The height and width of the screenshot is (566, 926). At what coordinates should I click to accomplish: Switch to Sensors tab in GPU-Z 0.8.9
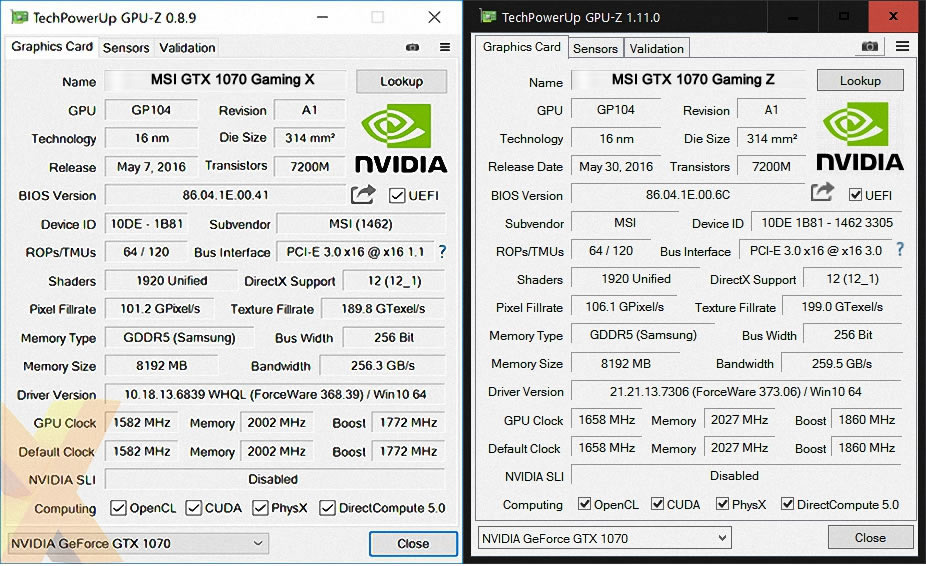pos(126,48)
